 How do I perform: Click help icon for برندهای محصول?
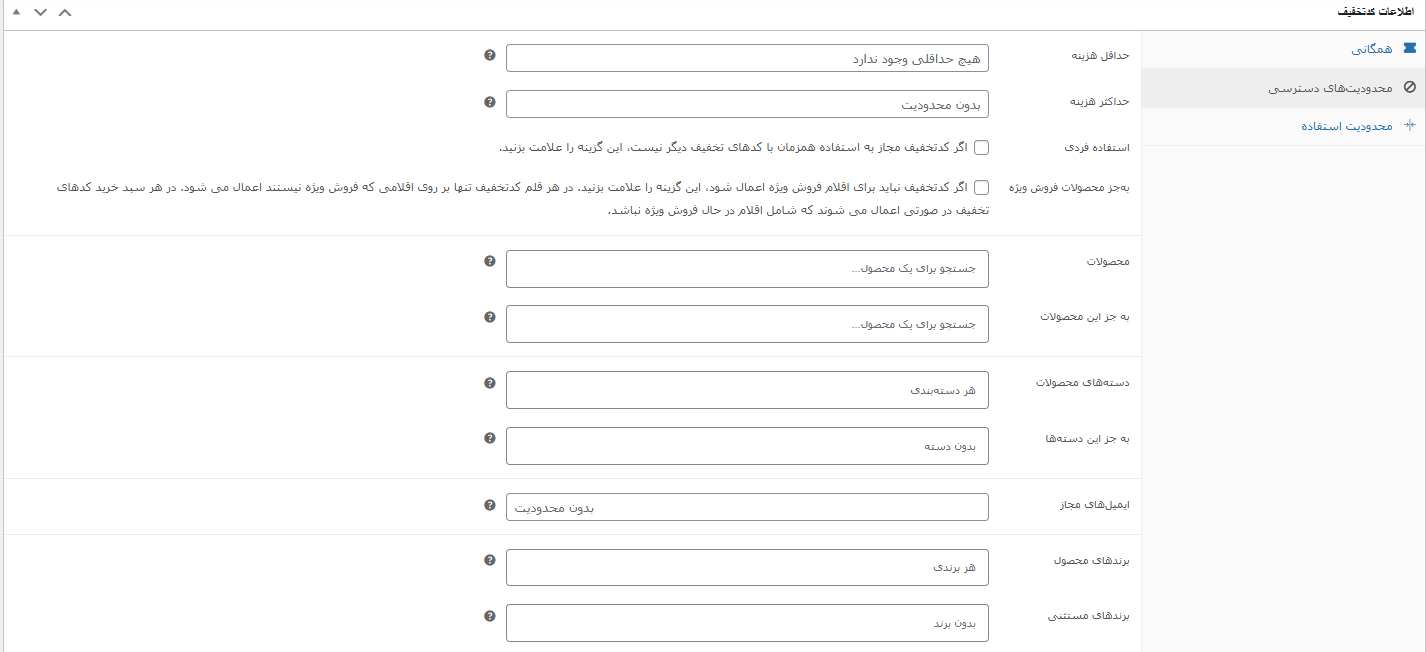489,560
